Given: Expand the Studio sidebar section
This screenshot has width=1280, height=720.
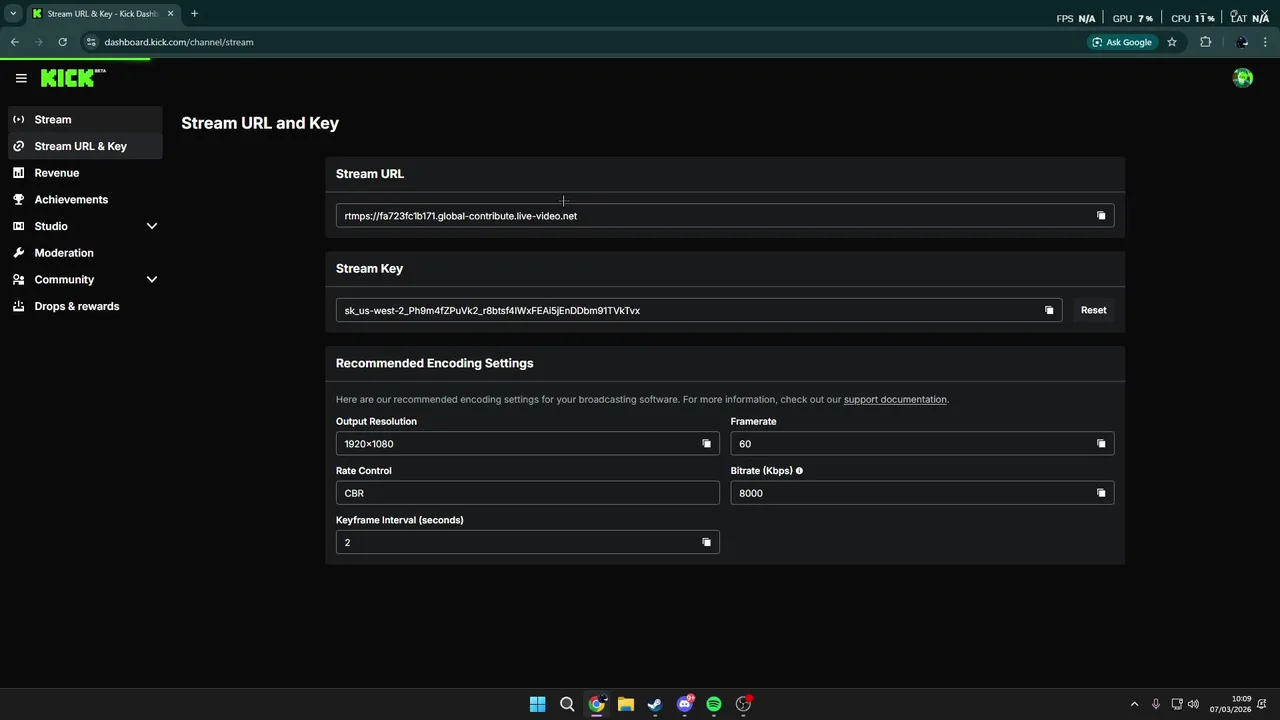Looking at the screenshot, I should [x=152, y=226].
